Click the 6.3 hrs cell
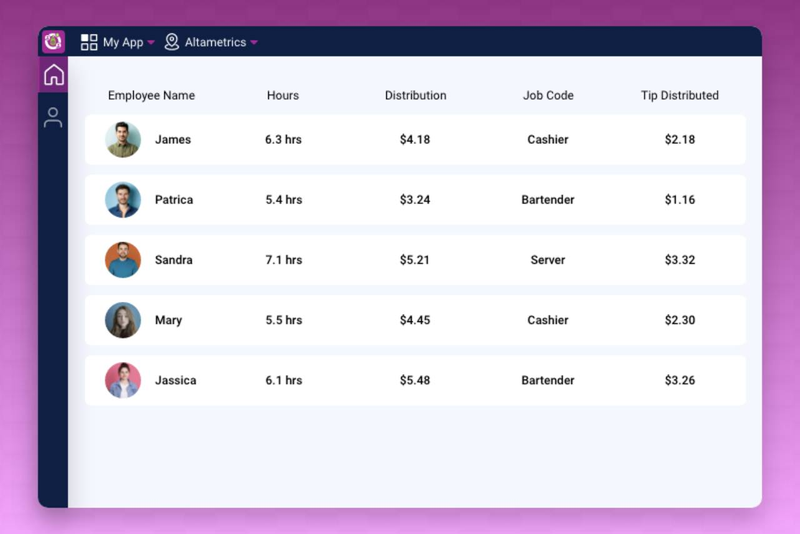The image size is (800, 534). pos(283,139)
